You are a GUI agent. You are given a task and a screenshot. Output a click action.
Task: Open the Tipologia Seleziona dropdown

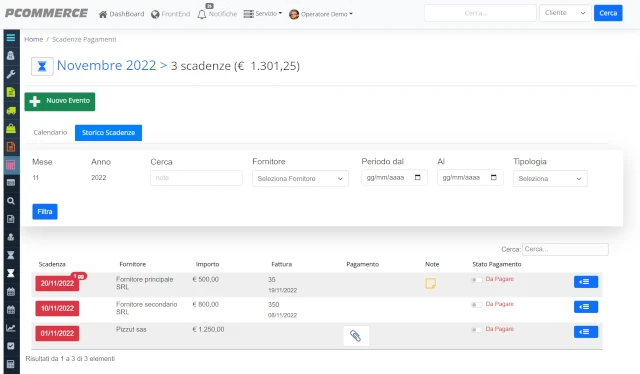coord(550,178)
